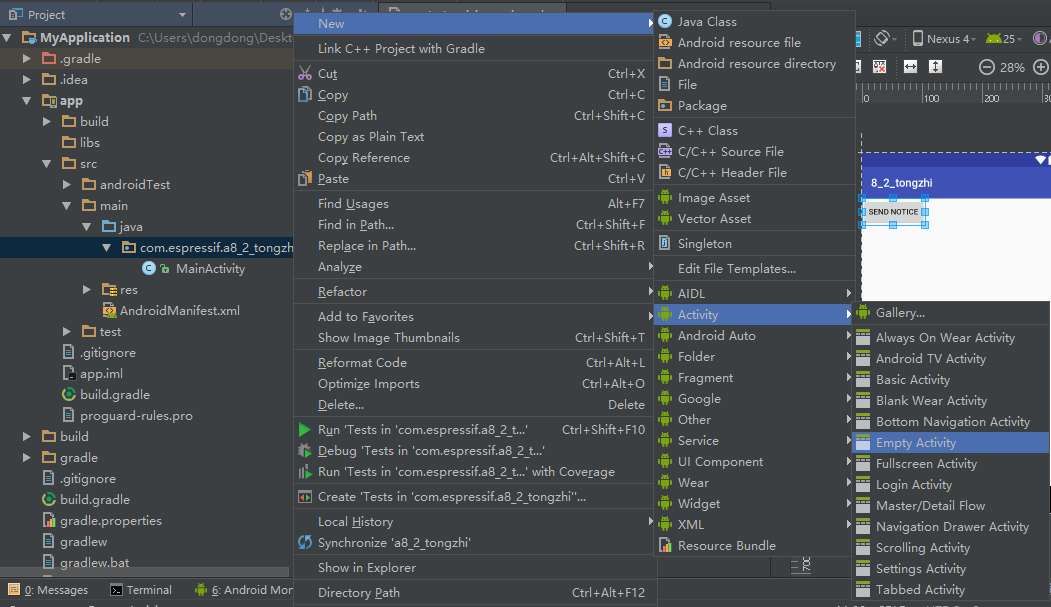The width and height of the screenshot is (1051, 607).
Task: Click the 8_2_tongzhi app bar title
Action: (x=902, y=183)
